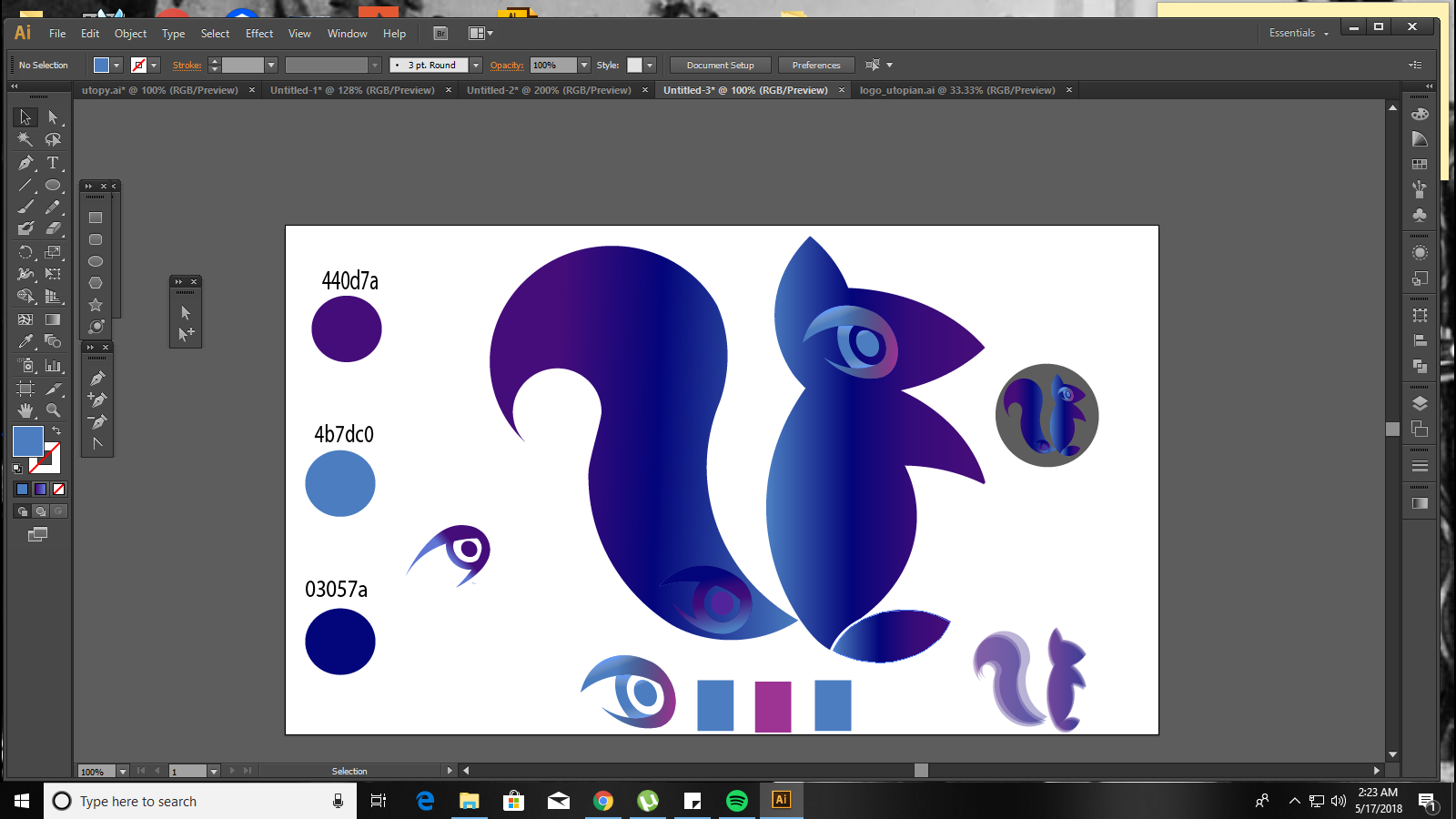Set stroke to None
The width and height of the screenshot is (1456, 819).
point(137,65)
